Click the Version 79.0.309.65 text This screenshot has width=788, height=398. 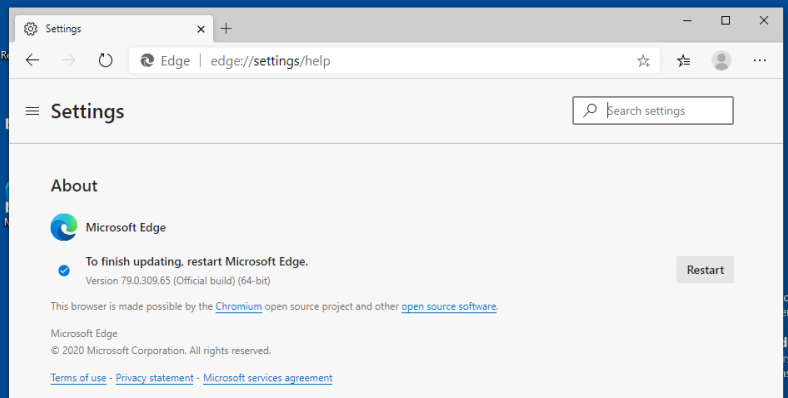[178, 281]
